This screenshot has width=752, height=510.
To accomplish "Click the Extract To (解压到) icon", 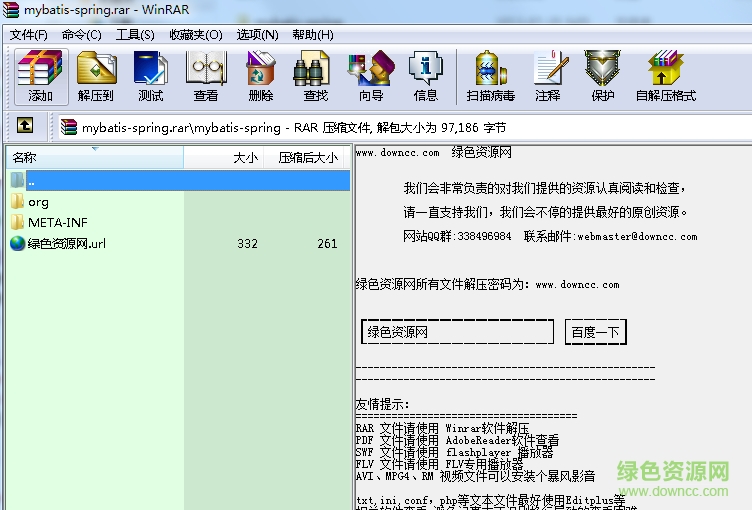I will [96, 76].
